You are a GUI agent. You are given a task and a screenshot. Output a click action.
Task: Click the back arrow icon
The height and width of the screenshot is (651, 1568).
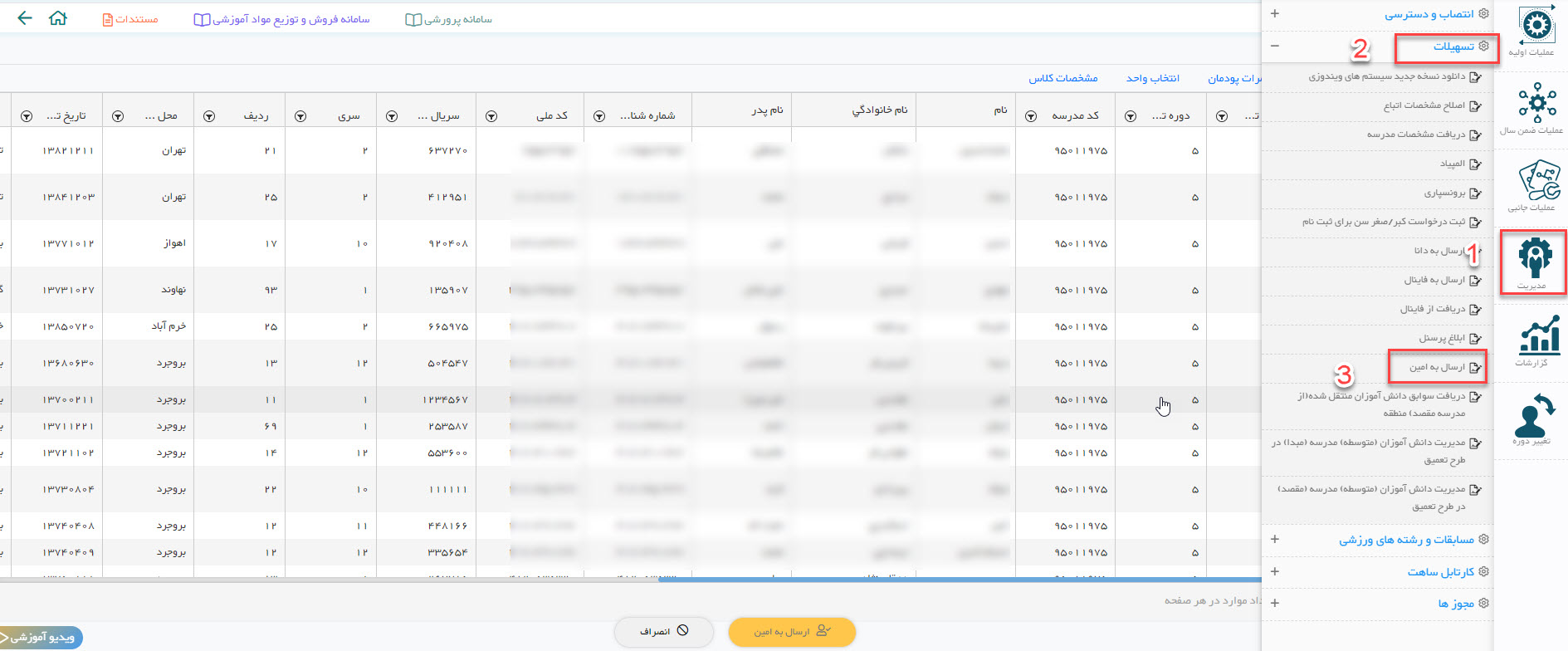(x=25, y=18)
